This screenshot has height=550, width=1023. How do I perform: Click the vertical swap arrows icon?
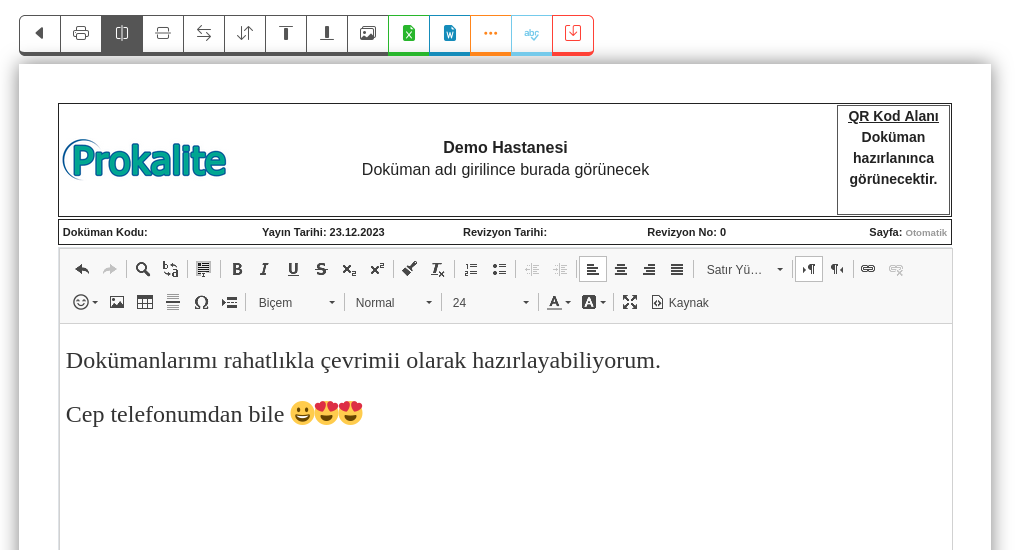click(245, 33)
